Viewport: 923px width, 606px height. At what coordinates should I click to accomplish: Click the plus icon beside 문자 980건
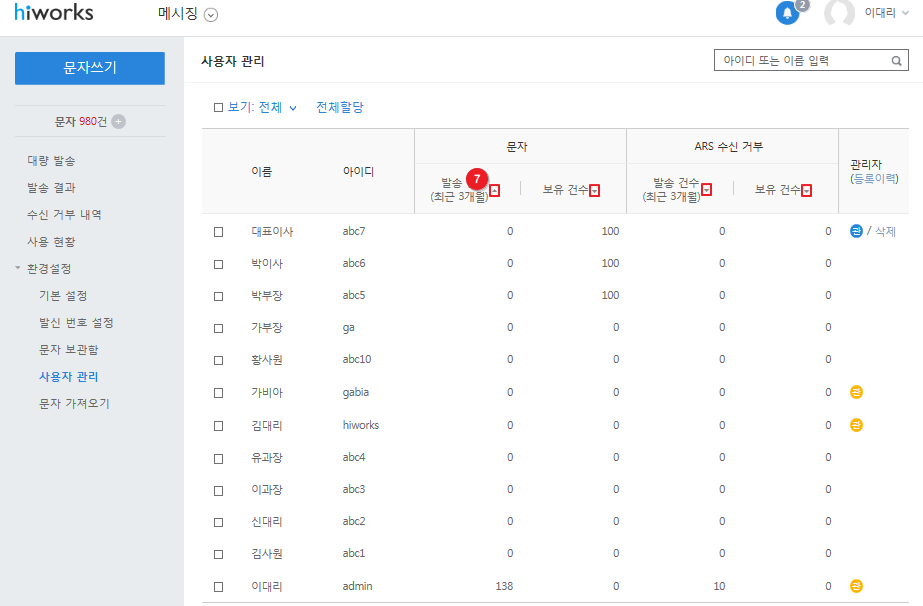[x=119, y=122]
